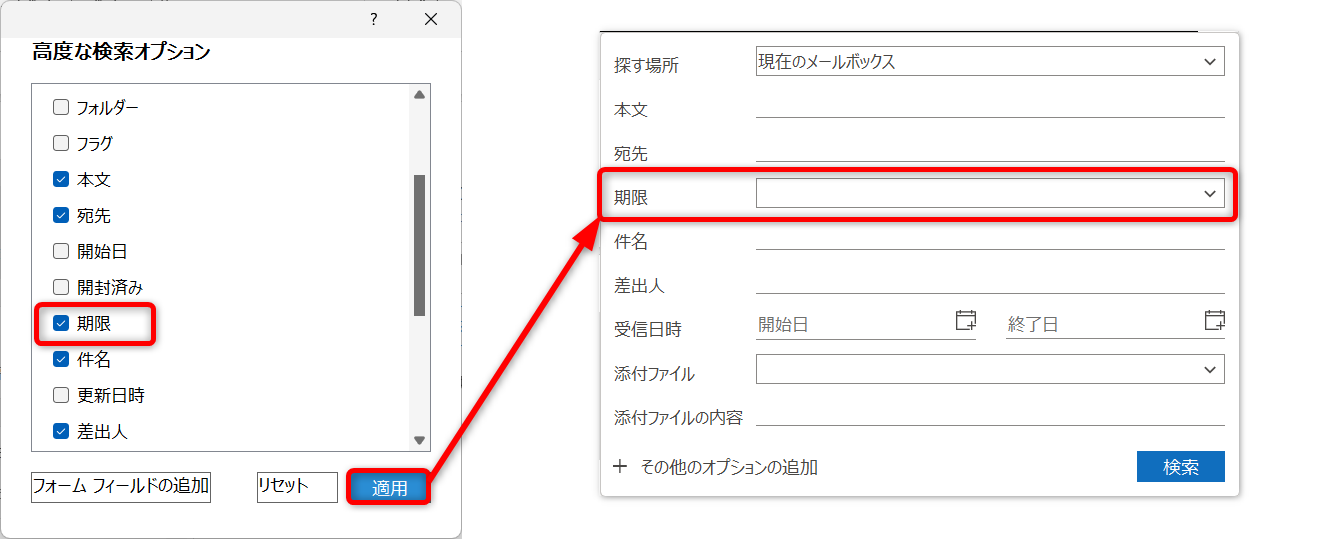Viewport: 1344px width, 541px height.
Task: Click the question mark help icon
Action: pos(374,19)
